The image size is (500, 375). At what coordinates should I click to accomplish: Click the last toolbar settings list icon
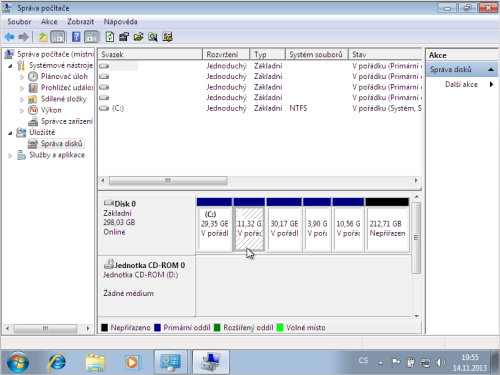[x=167, y=37]
